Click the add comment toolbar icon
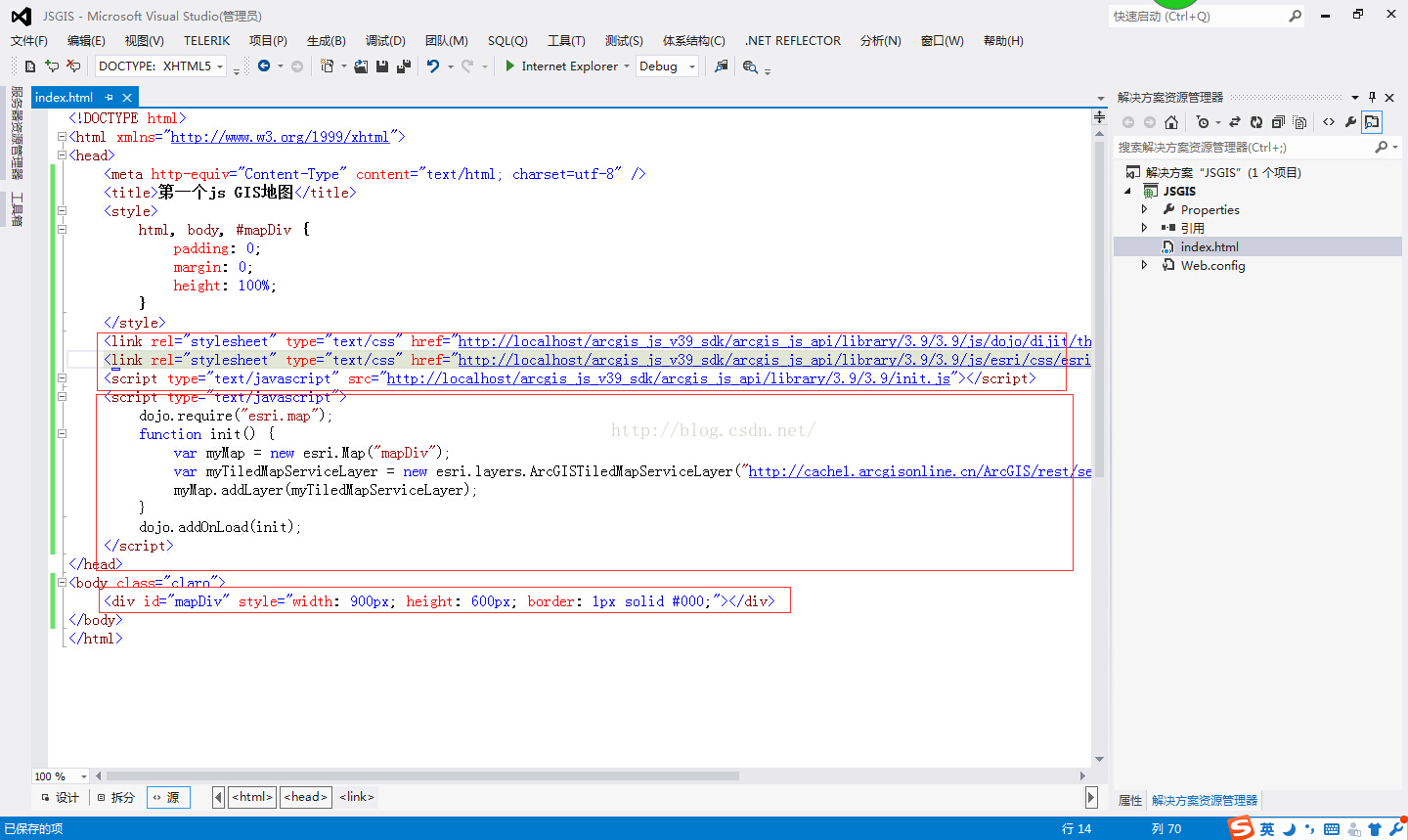Screen dimensions: 1408x840 [x=52, y=66]
